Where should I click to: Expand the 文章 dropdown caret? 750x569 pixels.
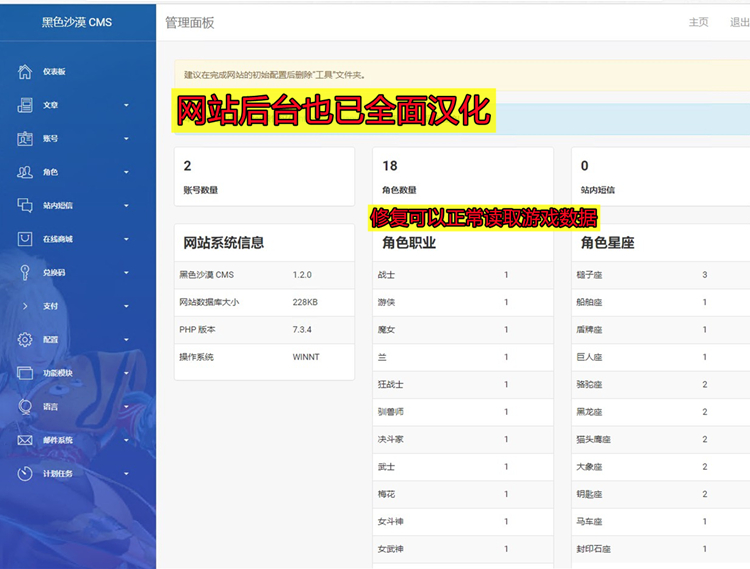coord(126,105)
